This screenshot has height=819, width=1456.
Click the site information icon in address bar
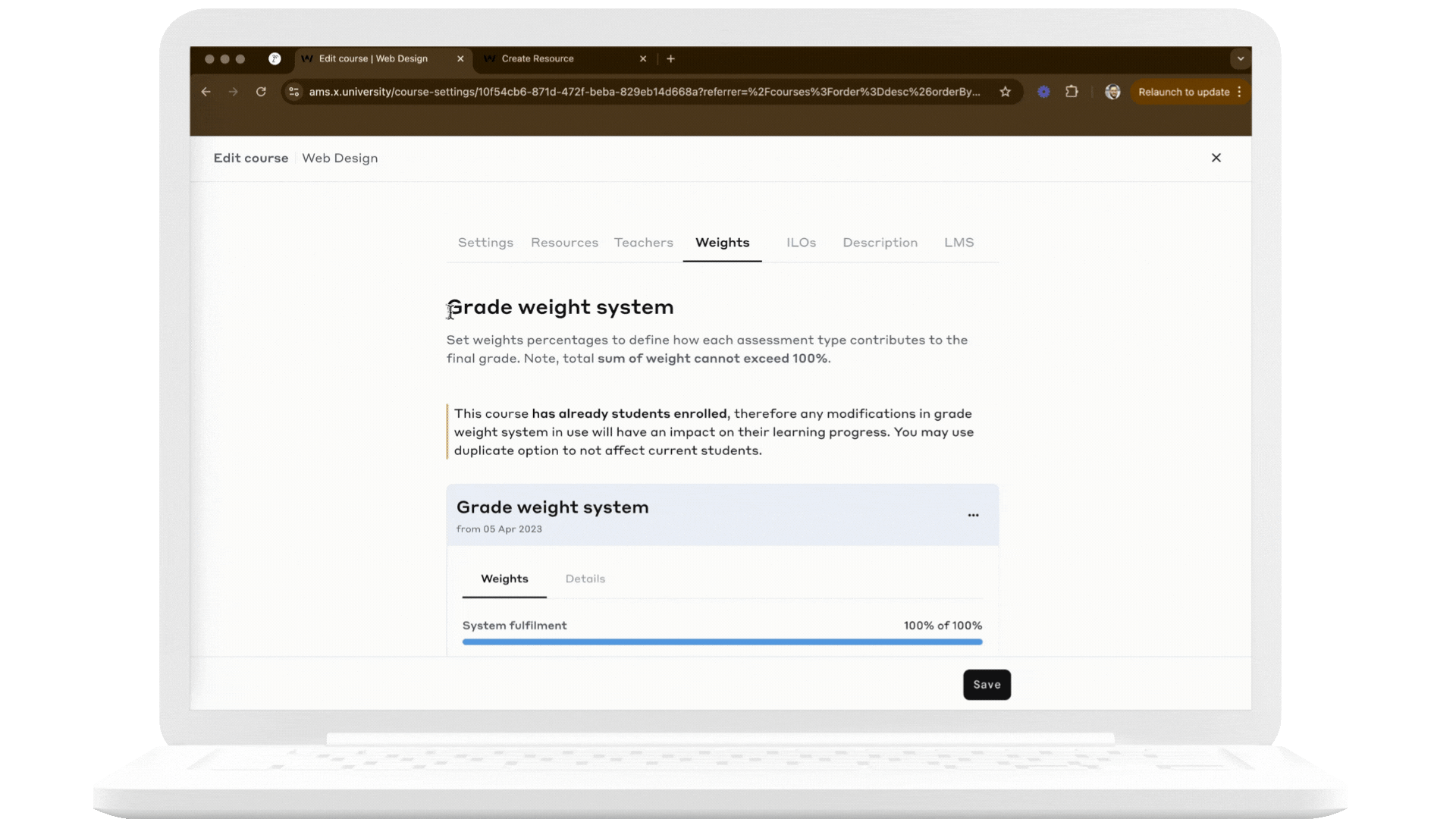point(293,92)
